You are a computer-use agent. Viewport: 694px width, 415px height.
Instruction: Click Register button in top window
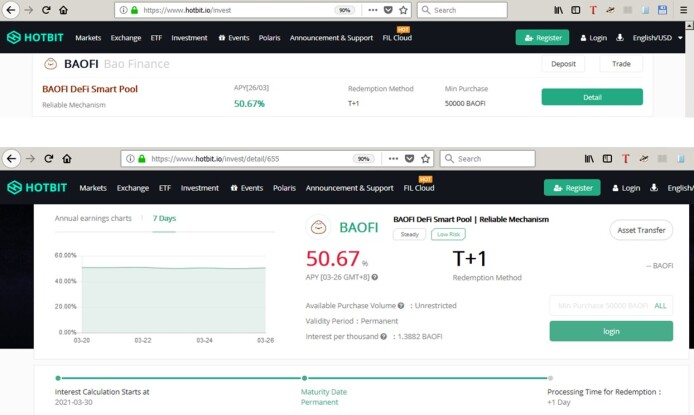[542, 38]
